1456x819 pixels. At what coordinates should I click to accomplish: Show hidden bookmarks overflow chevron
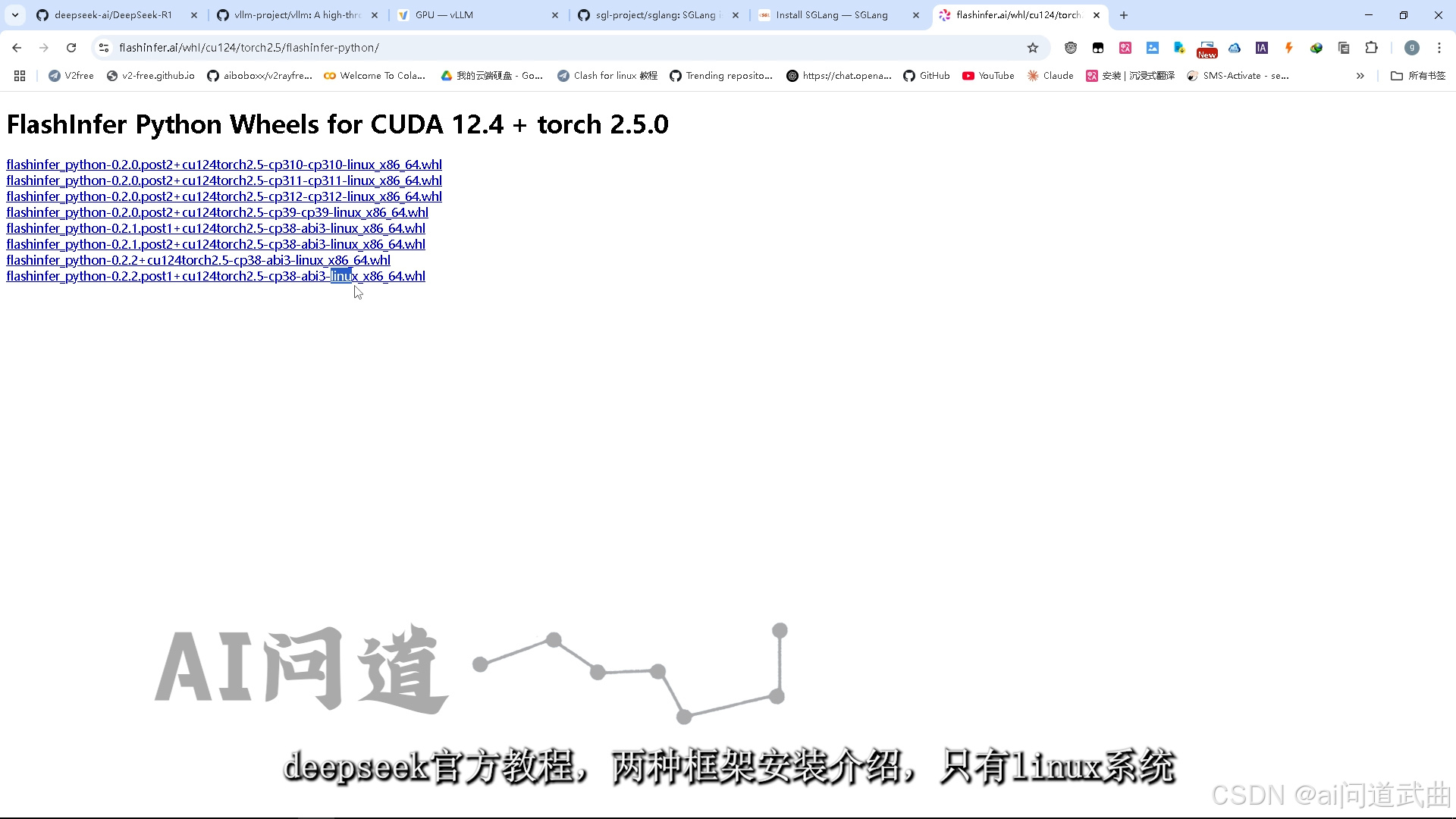click(1360, 76)
